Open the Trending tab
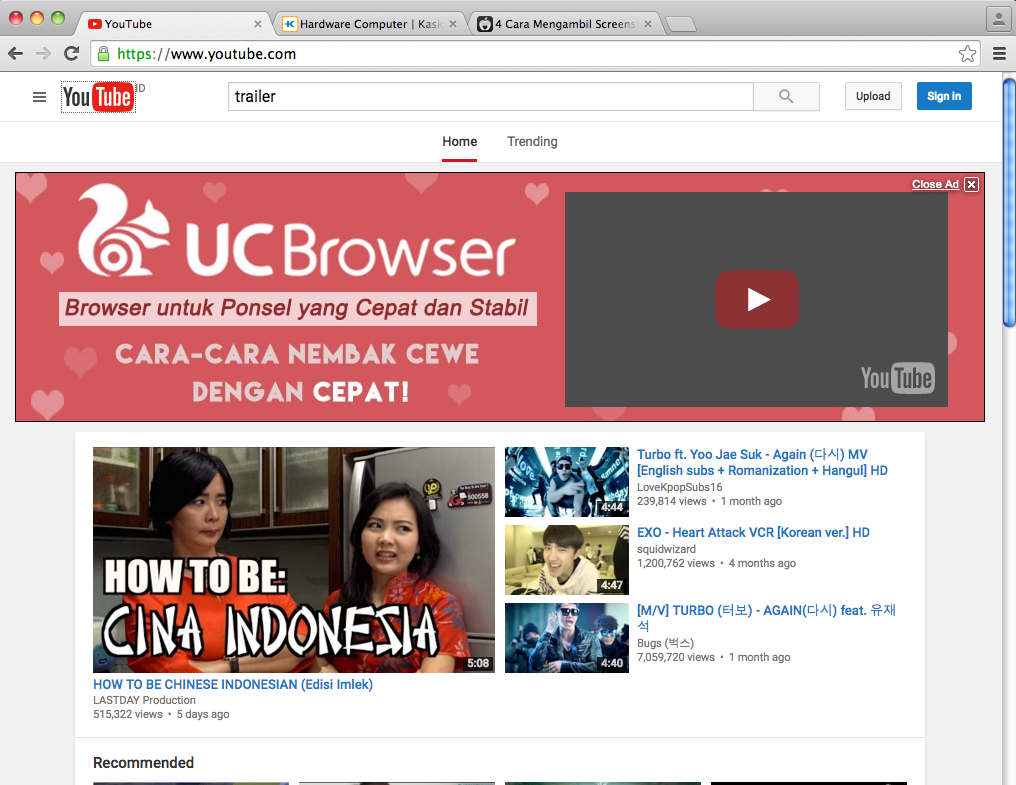Screen dimensions: 1016x785 coord(532,141)
